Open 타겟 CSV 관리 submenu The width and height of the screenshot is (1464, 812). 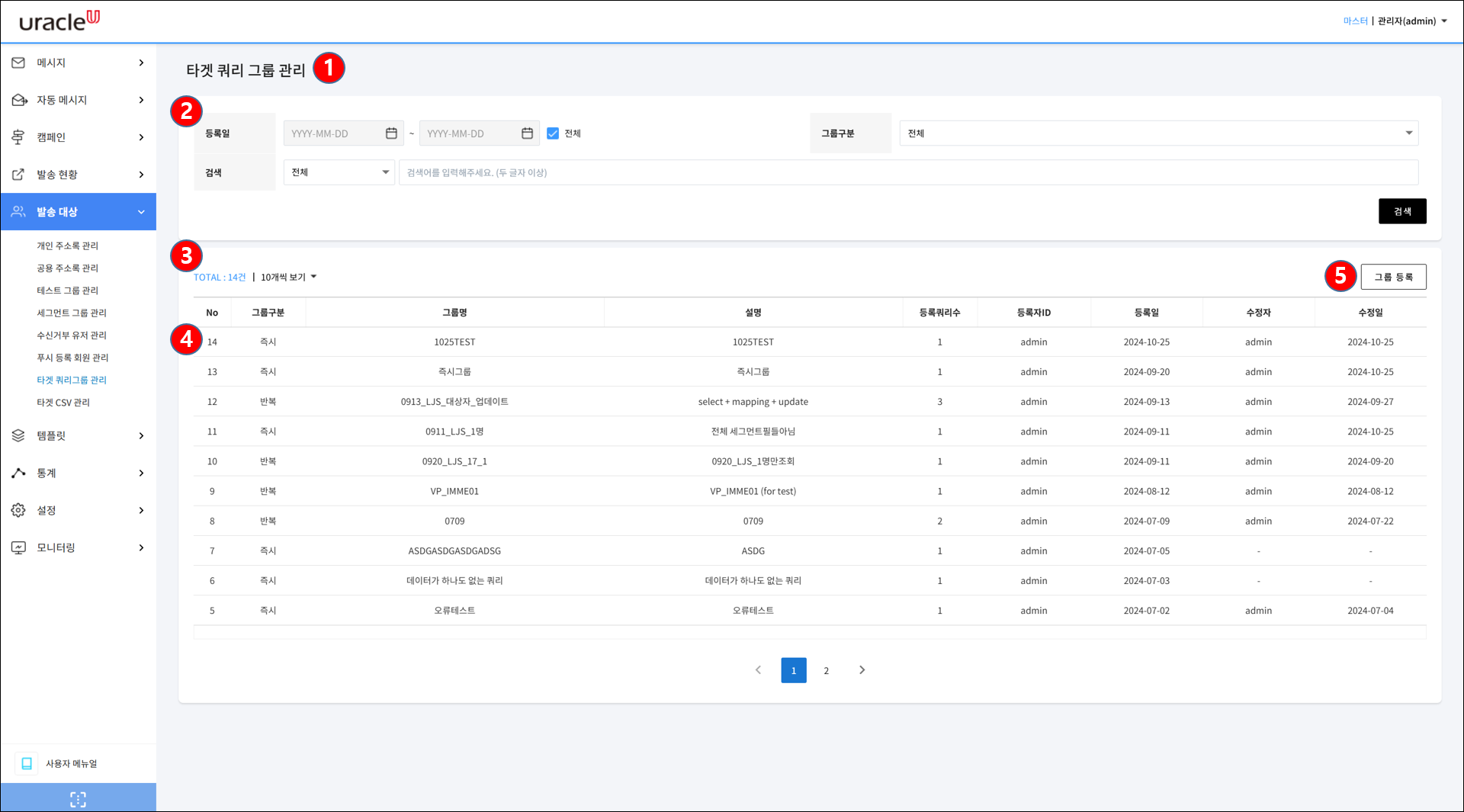(63, 403)
